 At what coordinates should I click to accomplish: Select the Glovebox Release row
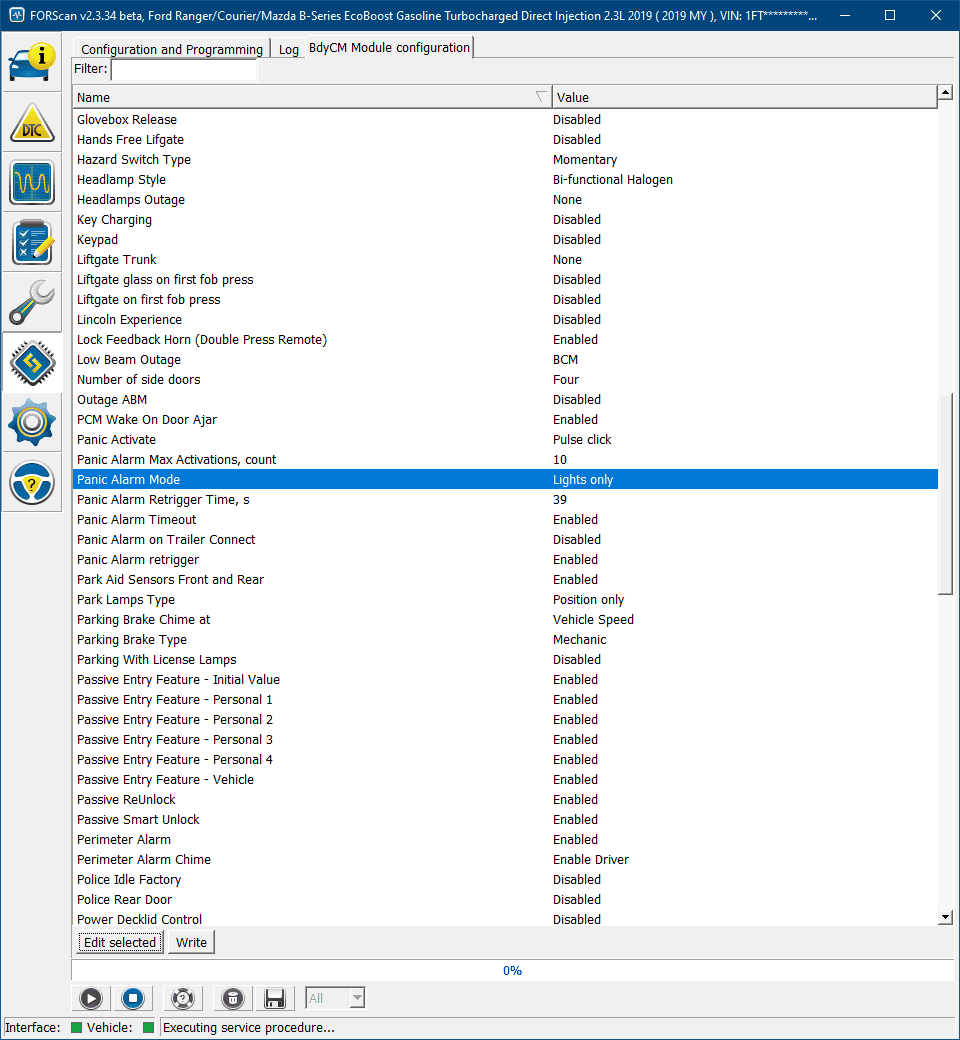[505, 119]
